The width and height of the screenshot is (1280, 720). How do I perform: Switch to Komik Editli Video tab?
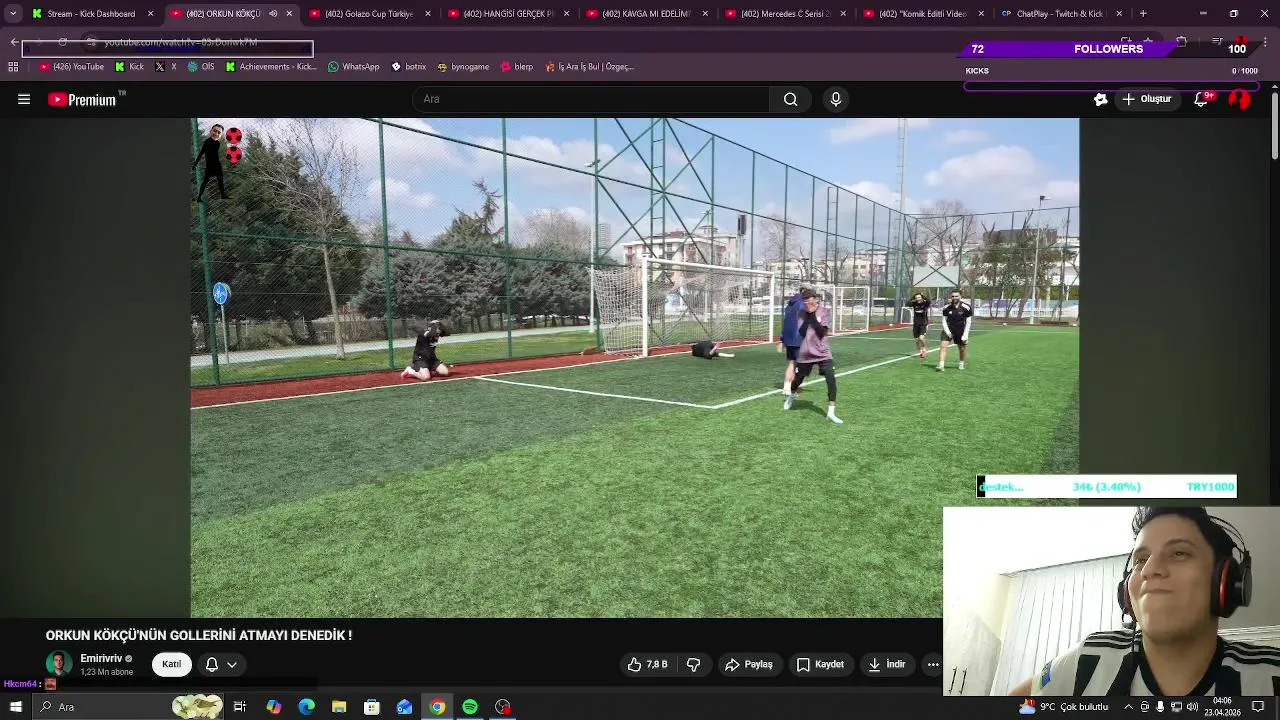tap(922, 14)
